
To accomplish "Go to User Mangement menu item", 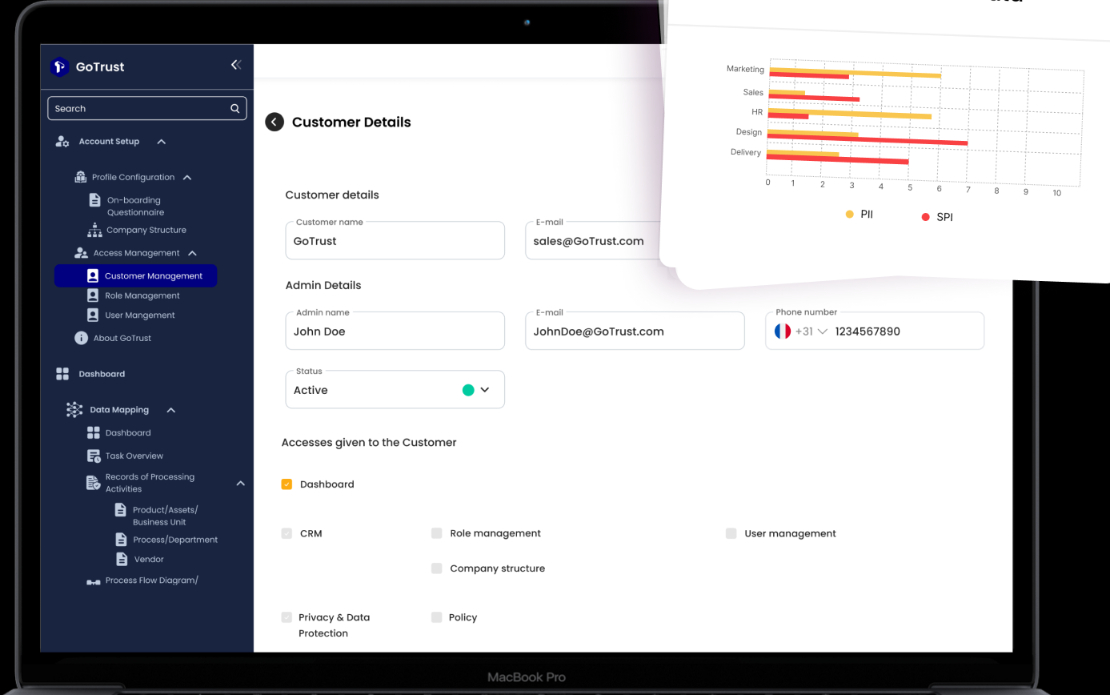I will point(140,315).
